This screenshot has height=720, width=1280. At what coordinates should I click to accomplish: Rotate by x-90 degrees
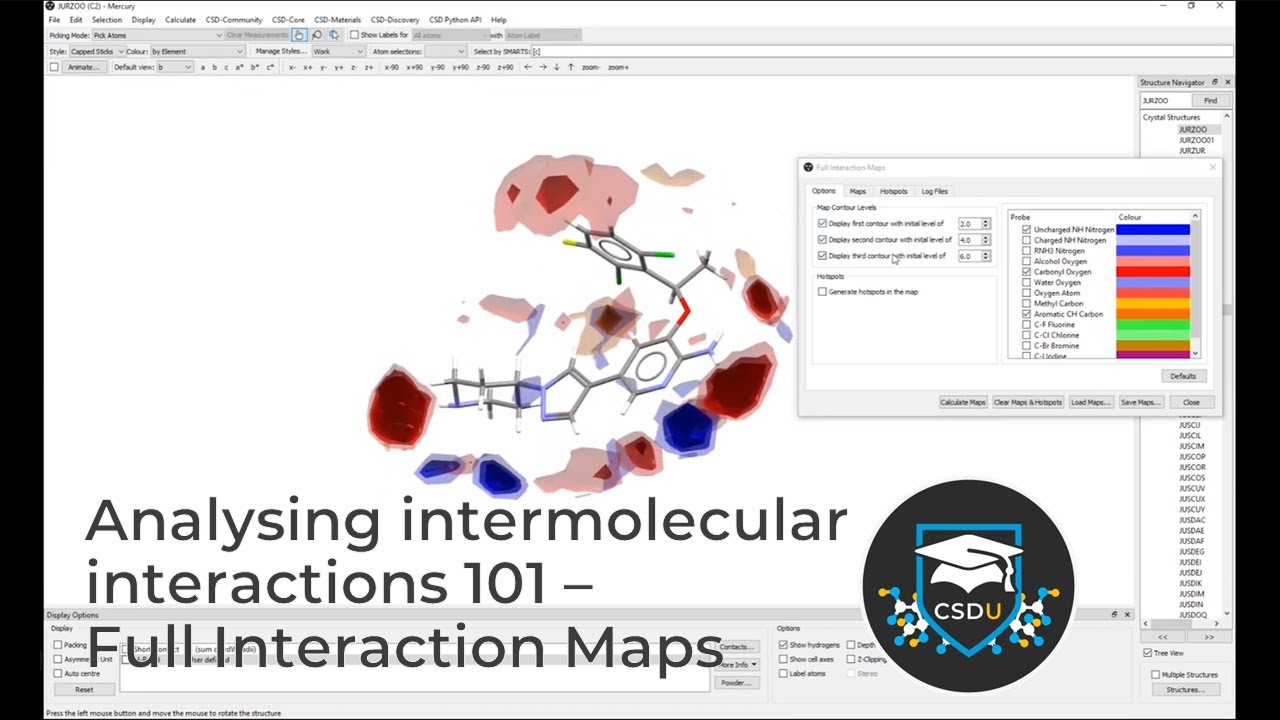pyautogui.click(x=391, y=67)
